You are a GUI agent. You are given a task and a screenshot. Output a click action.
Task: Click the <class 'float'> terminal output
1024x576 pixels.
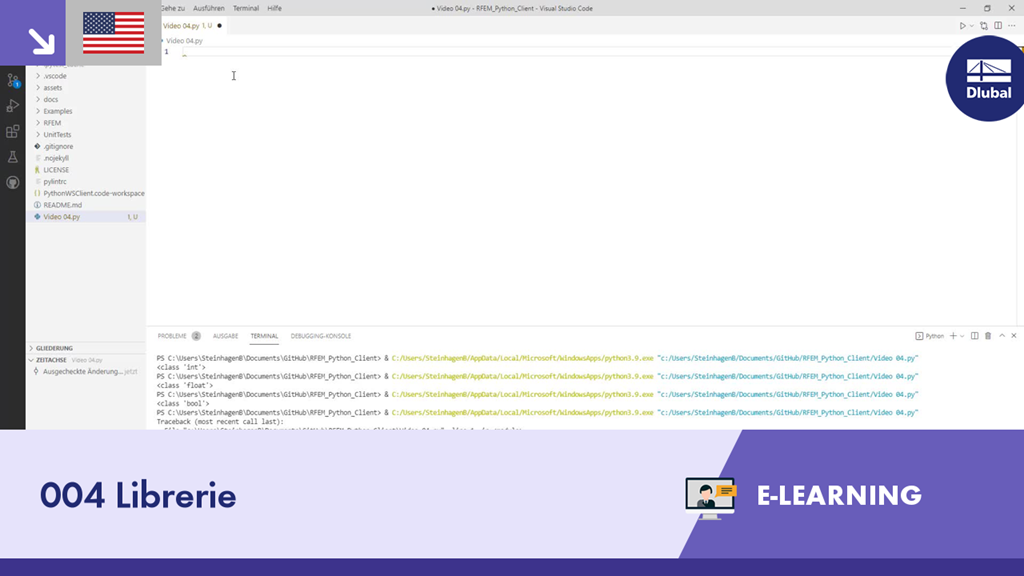185,385
